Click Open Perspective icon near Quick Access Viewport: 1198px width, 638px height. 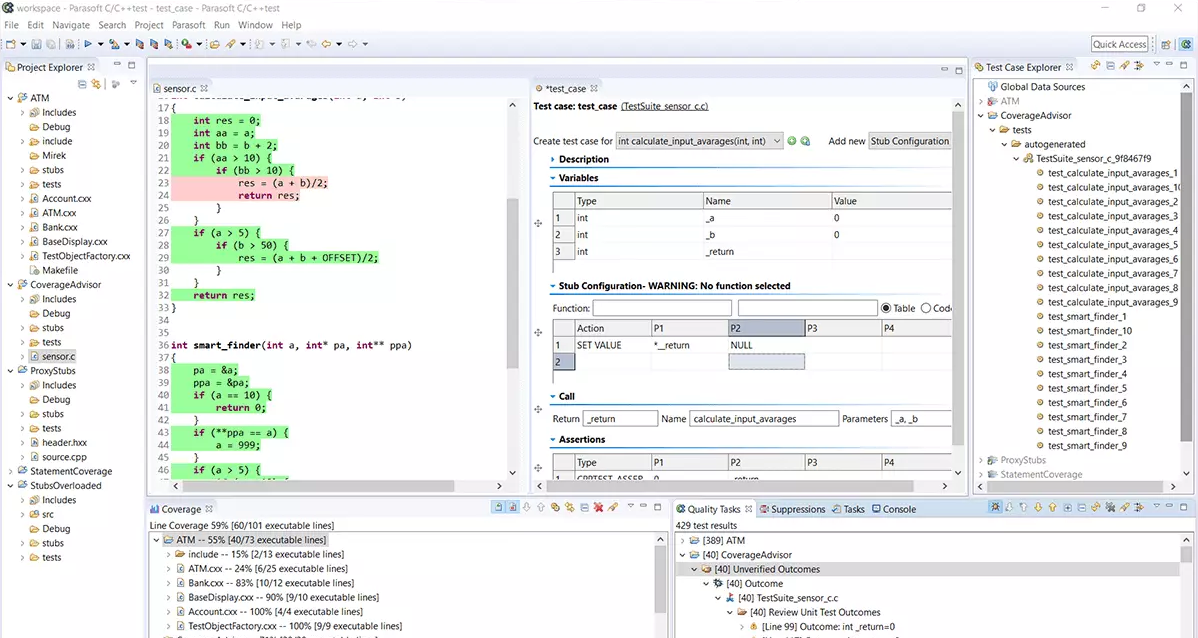click(x=1166, y=44)
